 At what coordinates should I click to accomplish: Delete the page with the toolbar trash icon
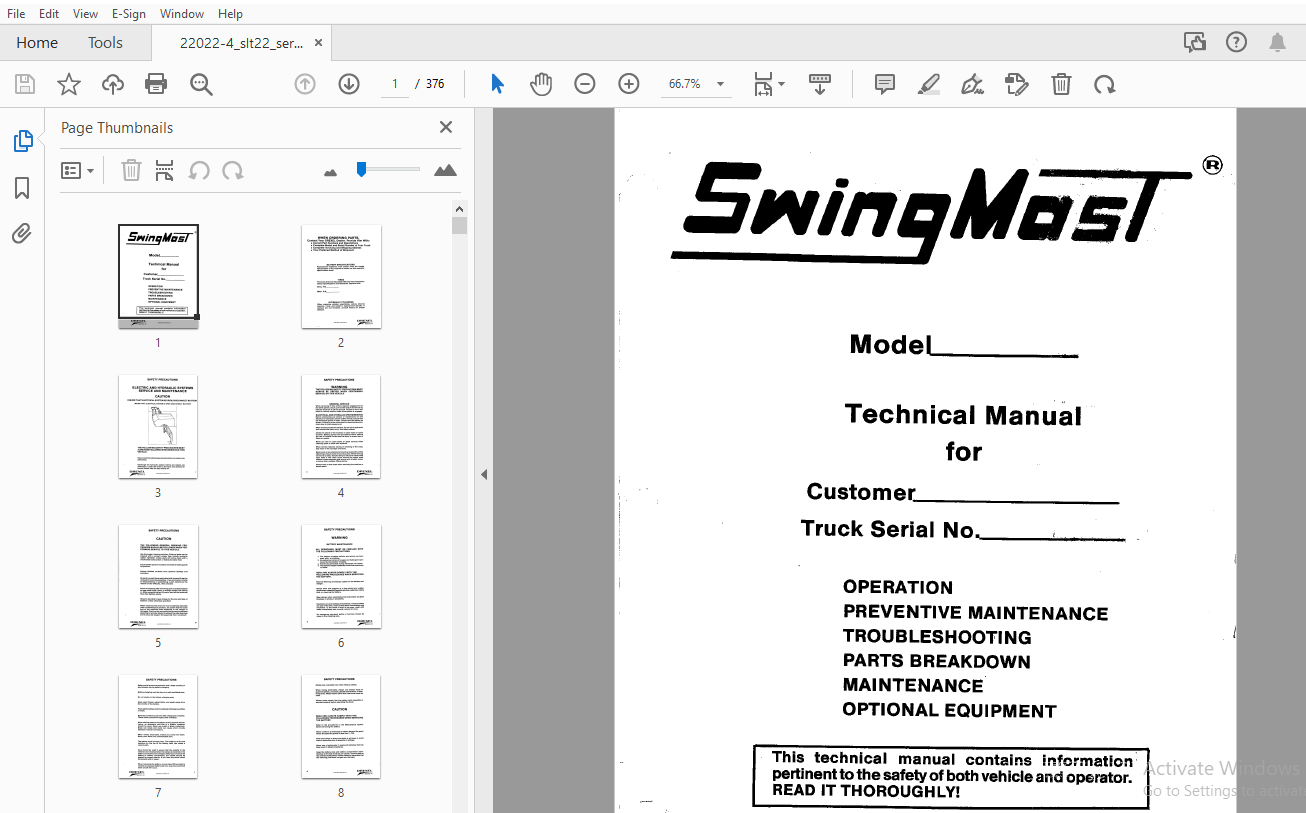tap(1061, 84)
